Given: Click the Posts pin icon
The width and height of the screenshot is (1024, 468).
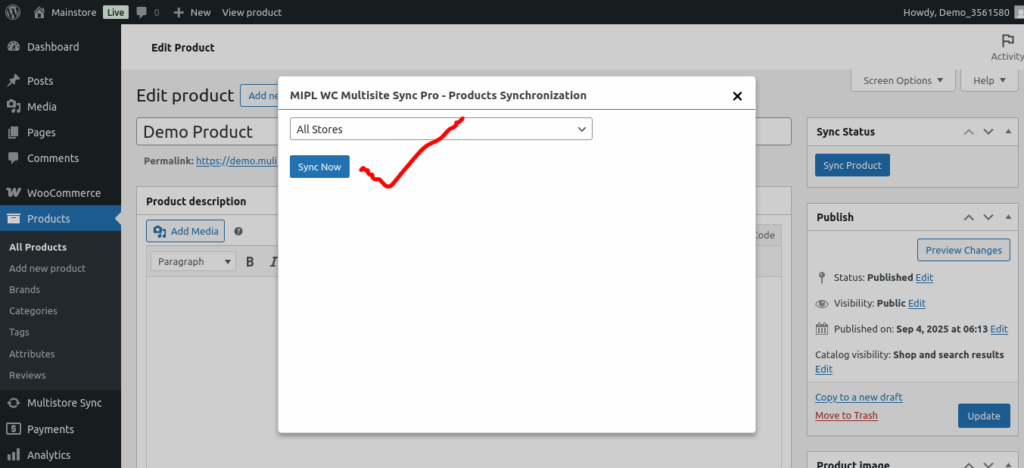Looking at the screenshot, I should pos(13,81).
